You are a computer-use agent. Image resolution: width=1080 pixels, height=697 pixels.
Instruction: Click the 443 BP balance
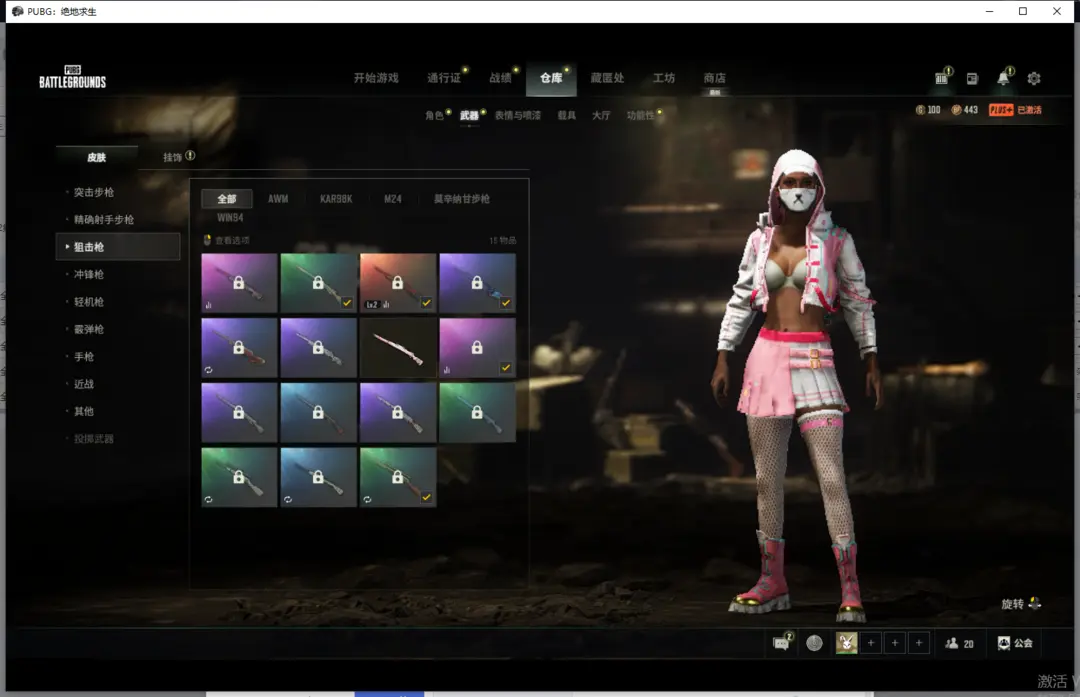pyautogui.click(x=970, y=110)
